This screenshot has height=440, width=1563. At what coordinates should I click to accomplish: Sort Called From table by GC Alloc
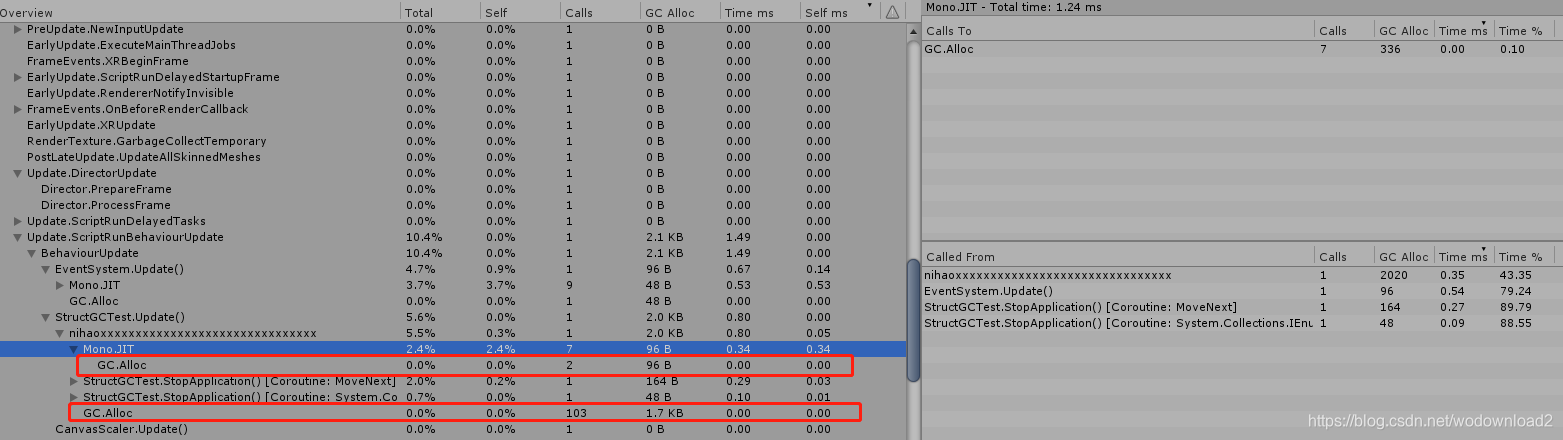point(1403,257)
